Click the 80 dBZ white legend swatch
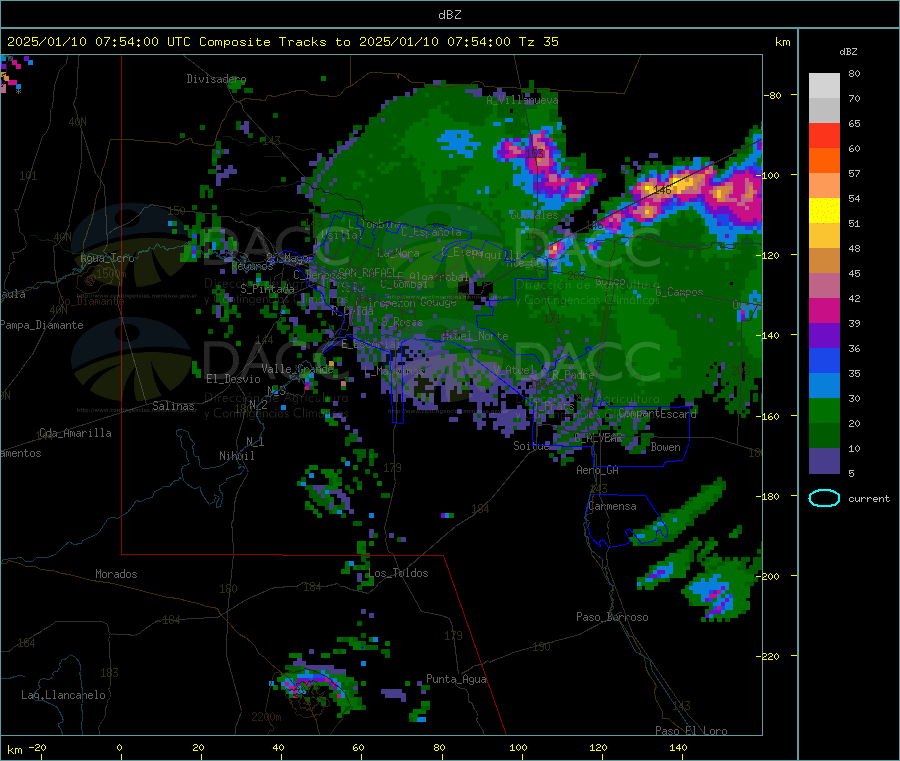This screenshot has width=900, height=761. (x=824, y=86)
